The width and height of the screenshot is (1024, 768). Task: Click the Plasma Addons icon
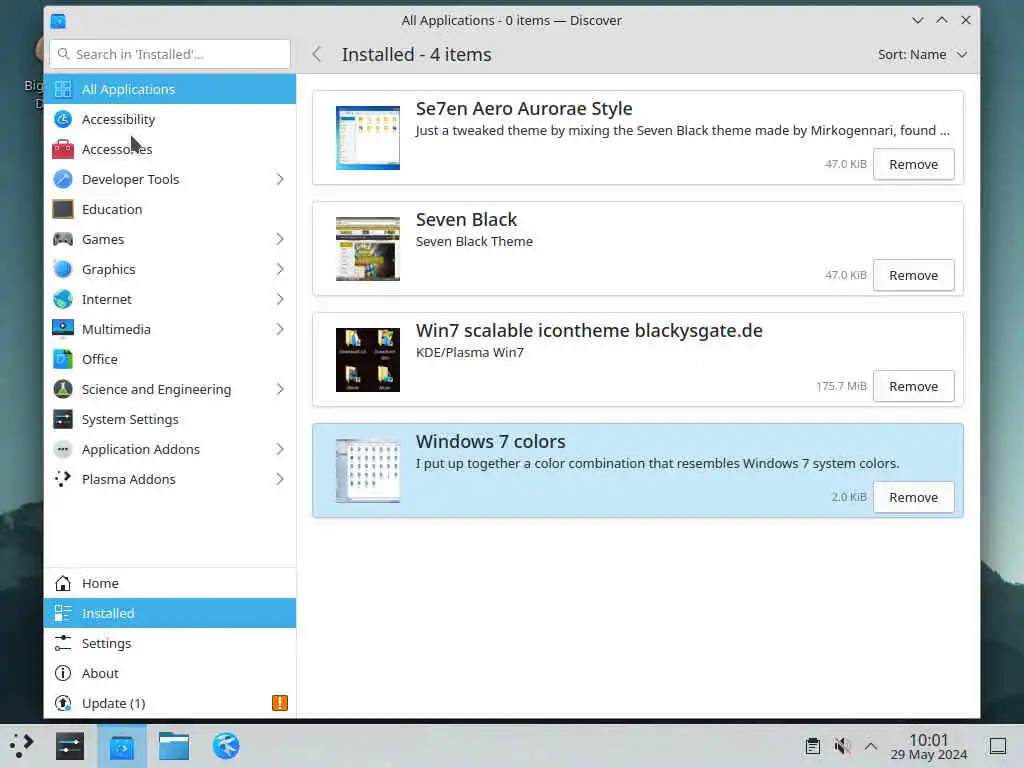point(63,479)
